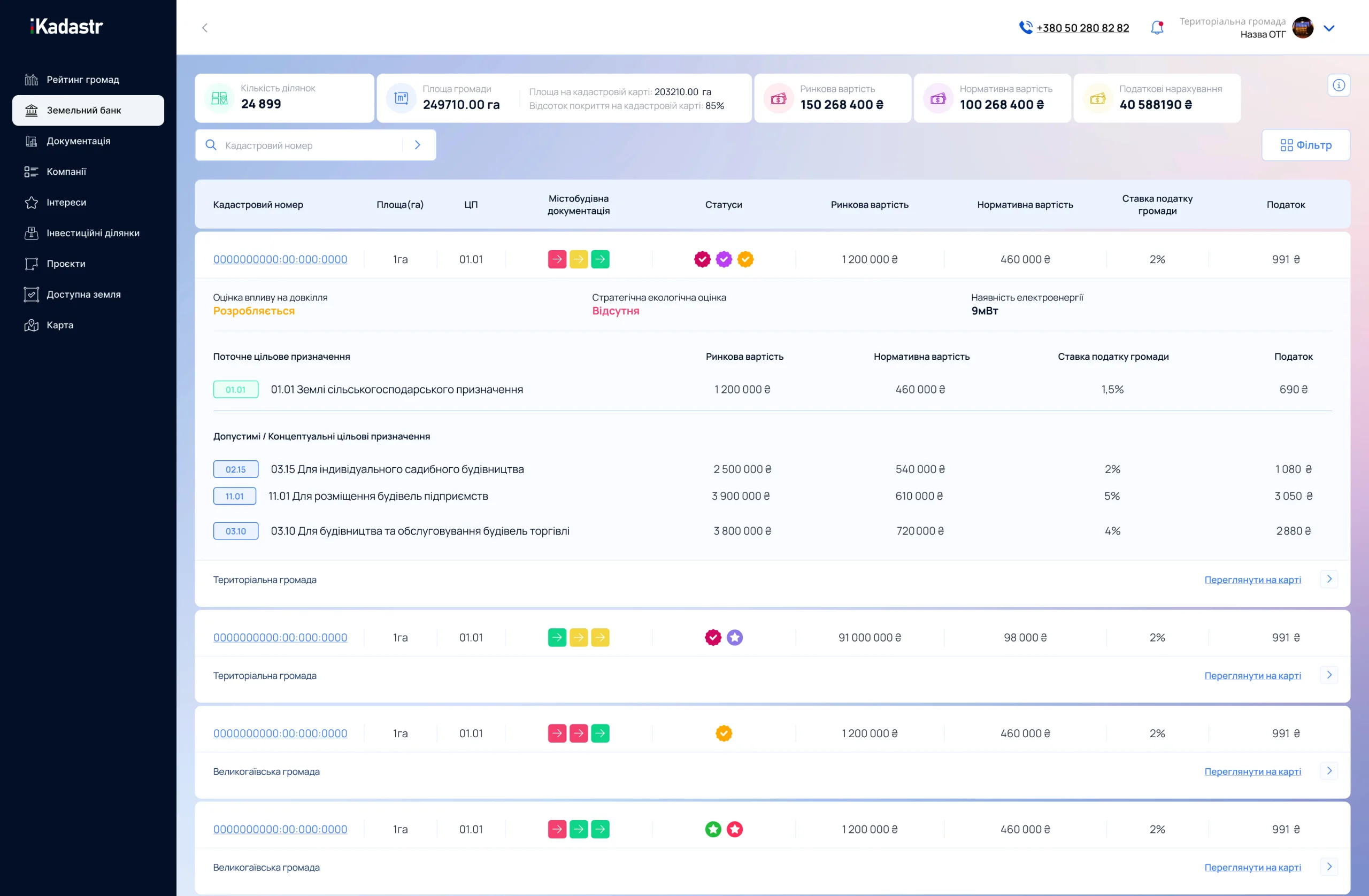Image resolution: width=1369 pixels, height=896 pixels.
Task: Click the green star status badge in last row
Action: 713,829
